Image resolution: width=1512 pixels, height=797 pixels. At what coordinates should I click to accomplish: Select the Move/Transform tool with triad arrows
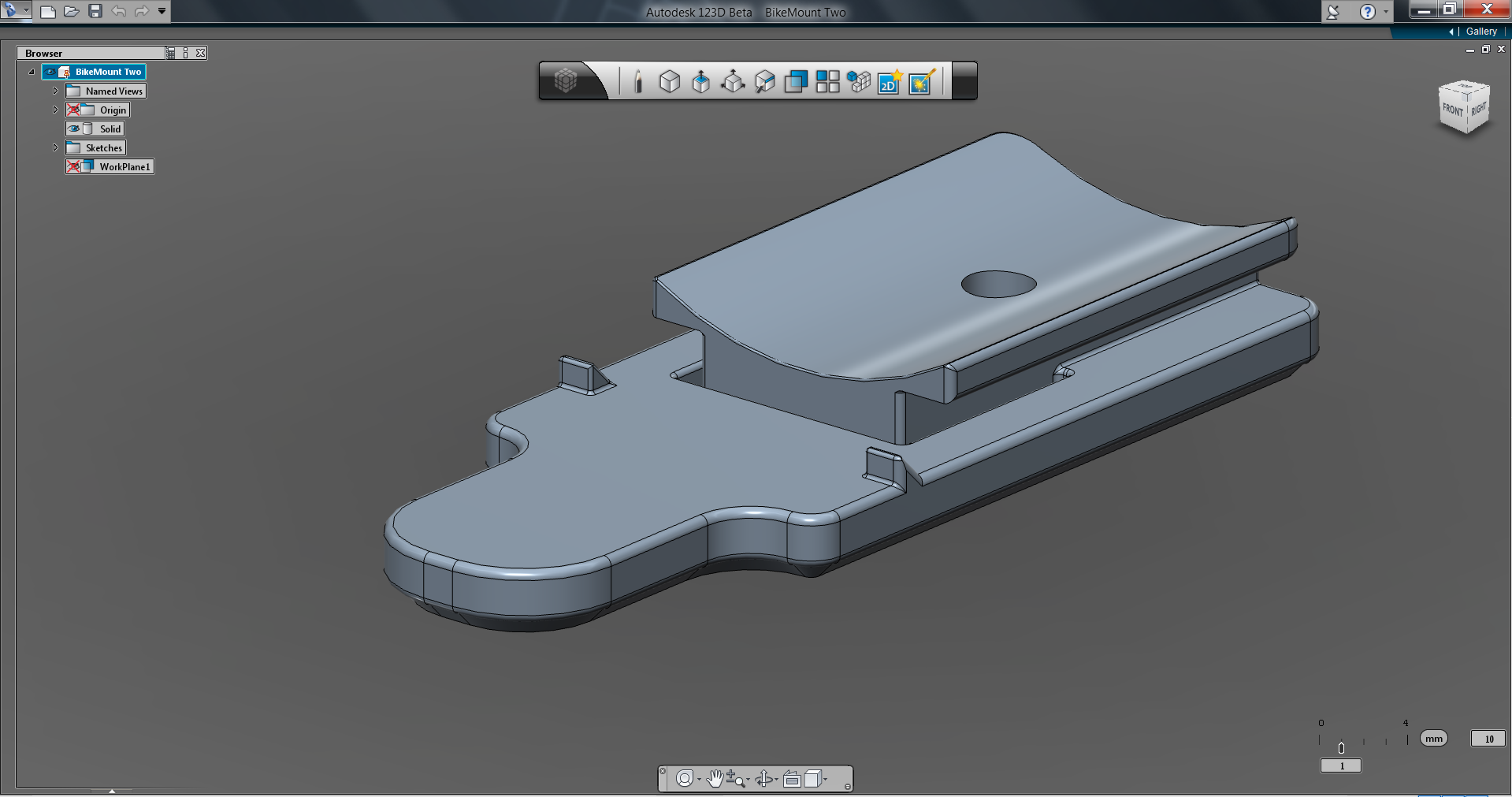pos(733,81)
